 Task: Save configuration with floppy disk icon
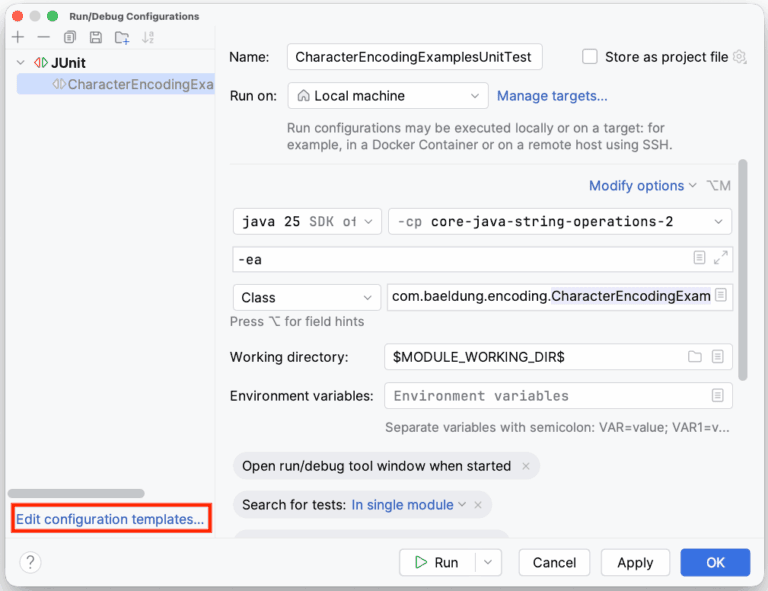tap(96, 37)
